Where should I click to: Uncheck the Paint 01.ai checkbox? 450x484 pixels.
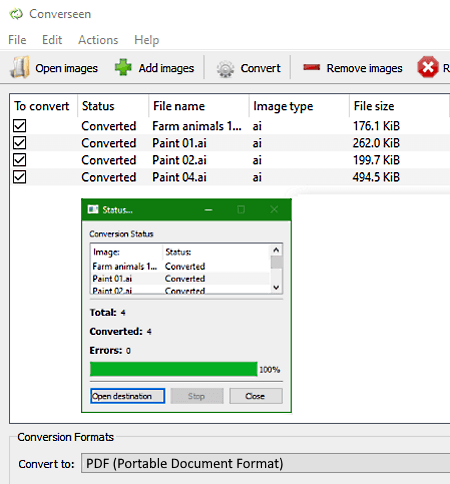tap(20, 143)
